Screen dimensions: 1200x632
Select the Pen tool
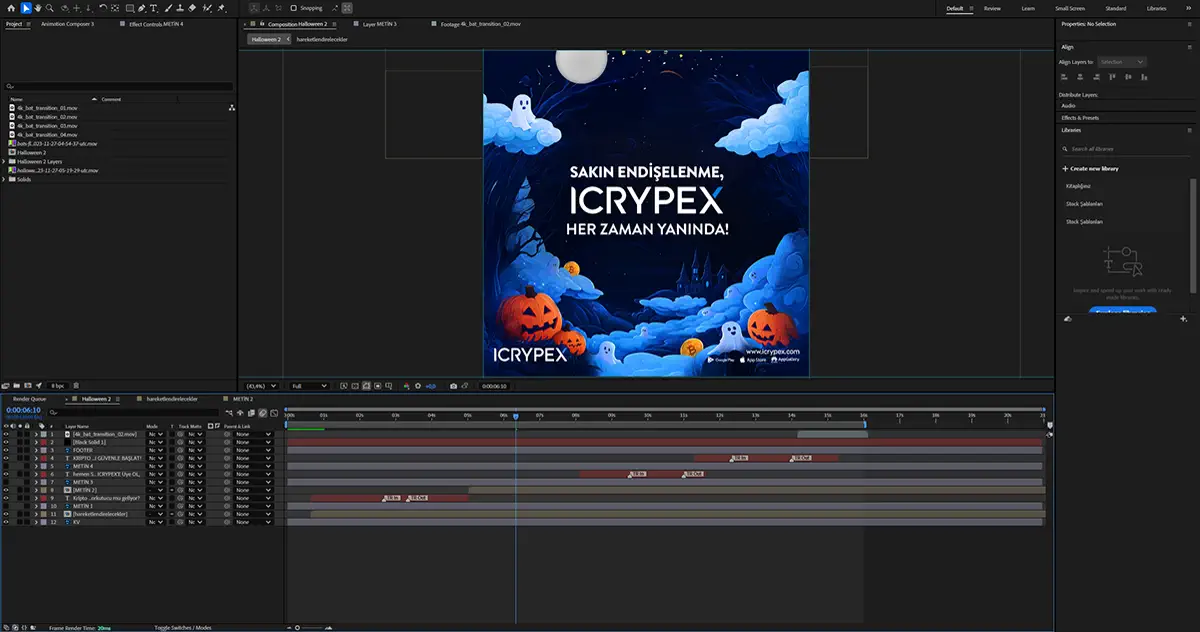tap(141, 8)
